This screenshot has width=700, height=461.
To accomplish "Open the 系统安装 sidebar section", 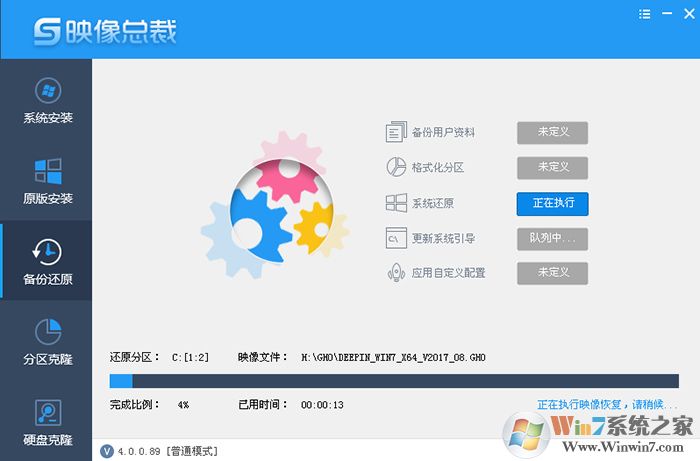I will (47, 99).
